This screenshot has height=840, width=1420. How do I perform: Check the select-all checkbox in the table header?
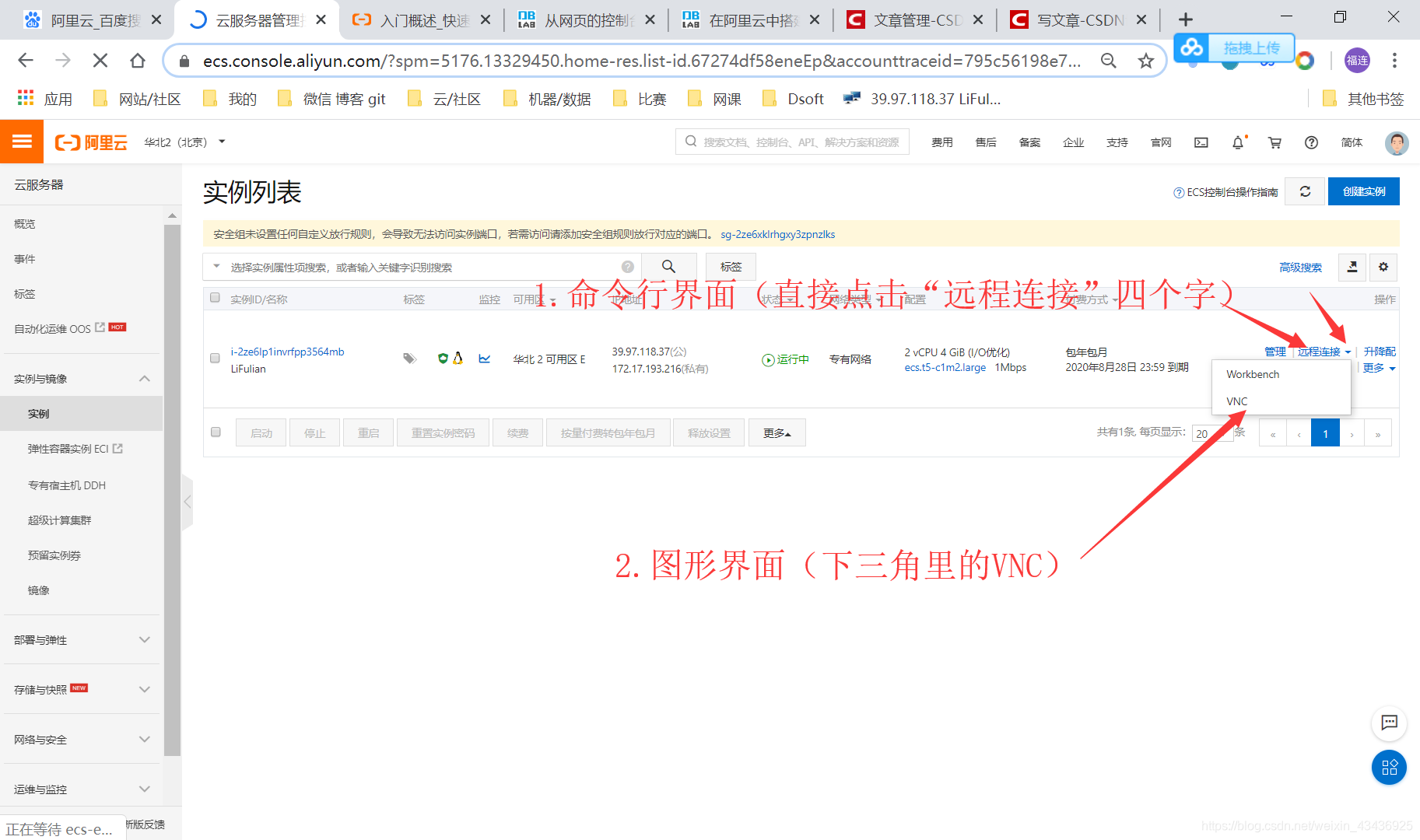tap(215, 297)
